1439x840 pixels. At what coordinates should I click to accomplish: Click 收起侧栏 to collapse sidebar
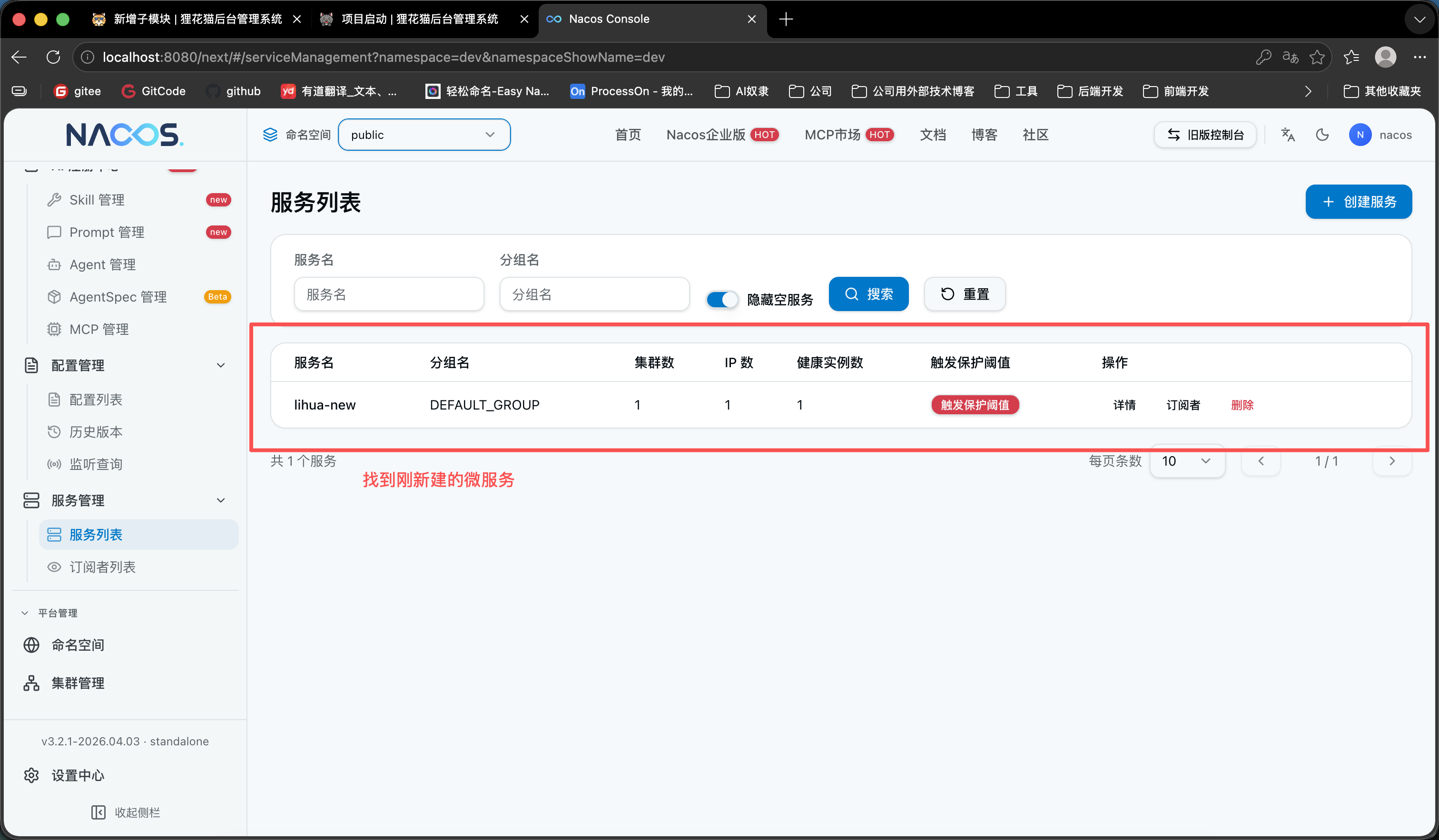tap(126, 812)
